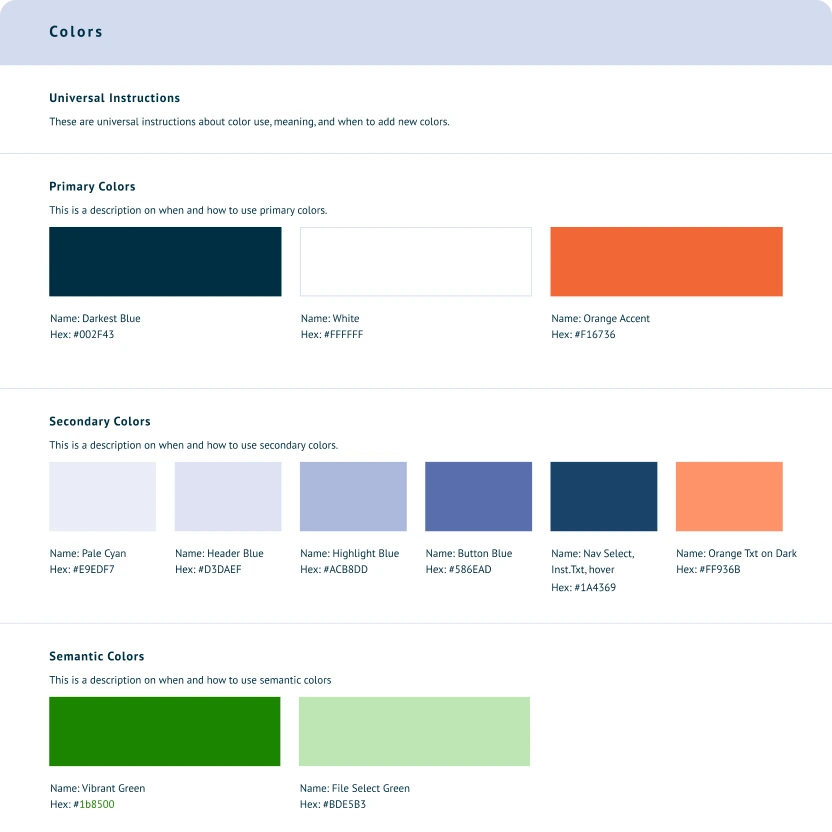Click the Orange Accent color swatch
The height and width of the screenshot is (832, 832).
coord(666,262)
